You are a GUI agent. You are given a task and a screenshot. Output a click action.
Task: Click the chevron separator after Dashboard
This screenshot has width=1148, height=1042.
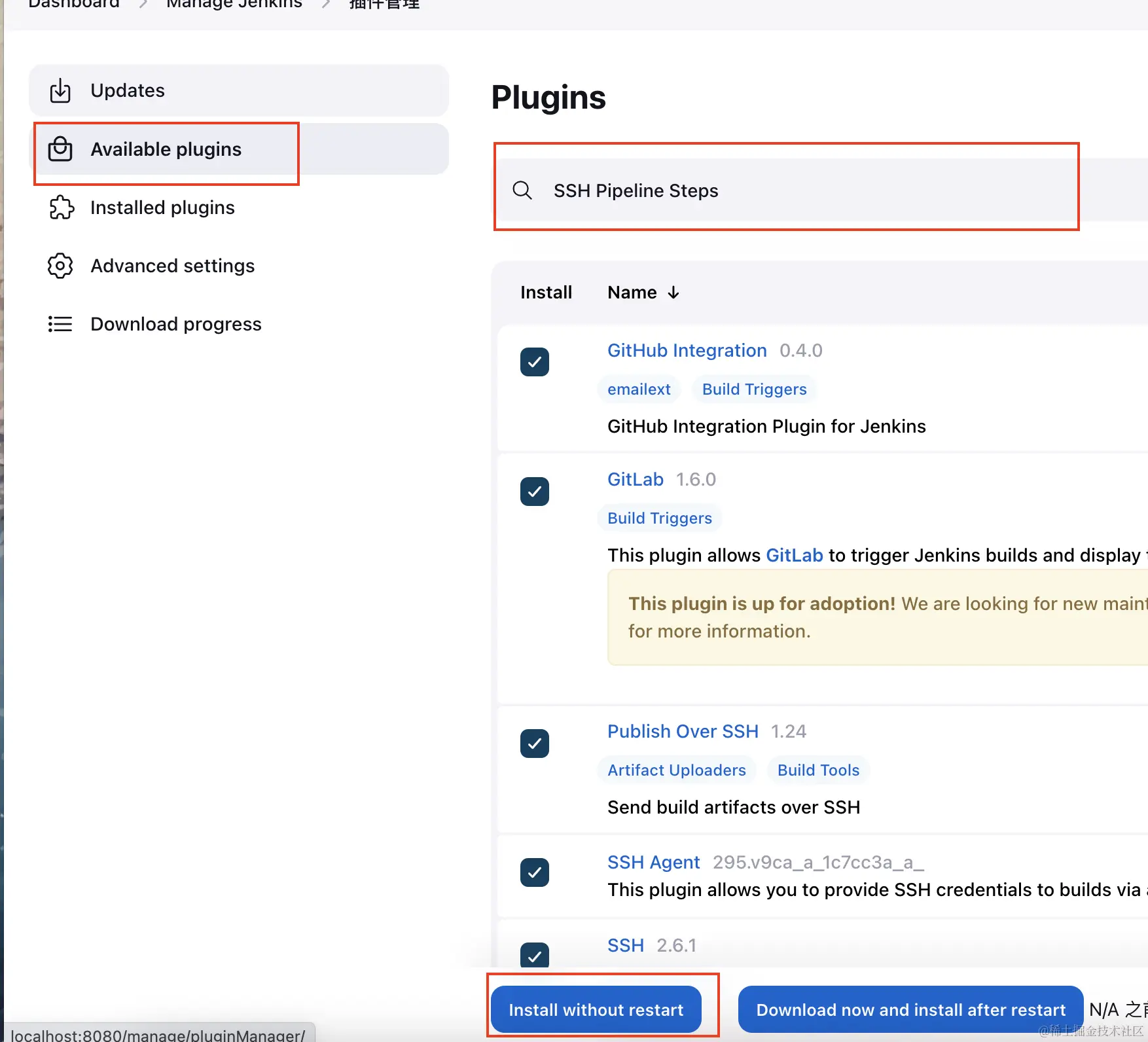point(143,3)
